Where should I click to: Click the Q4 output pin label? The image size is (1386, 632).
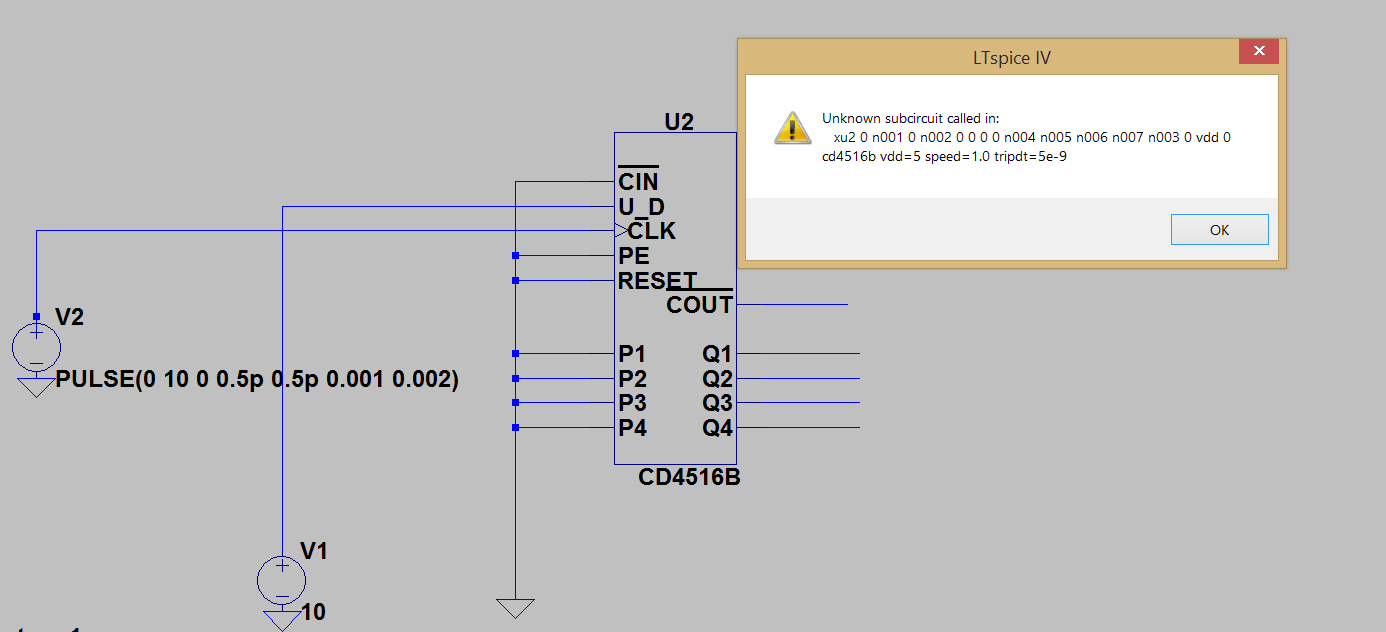tap(718, 428)
